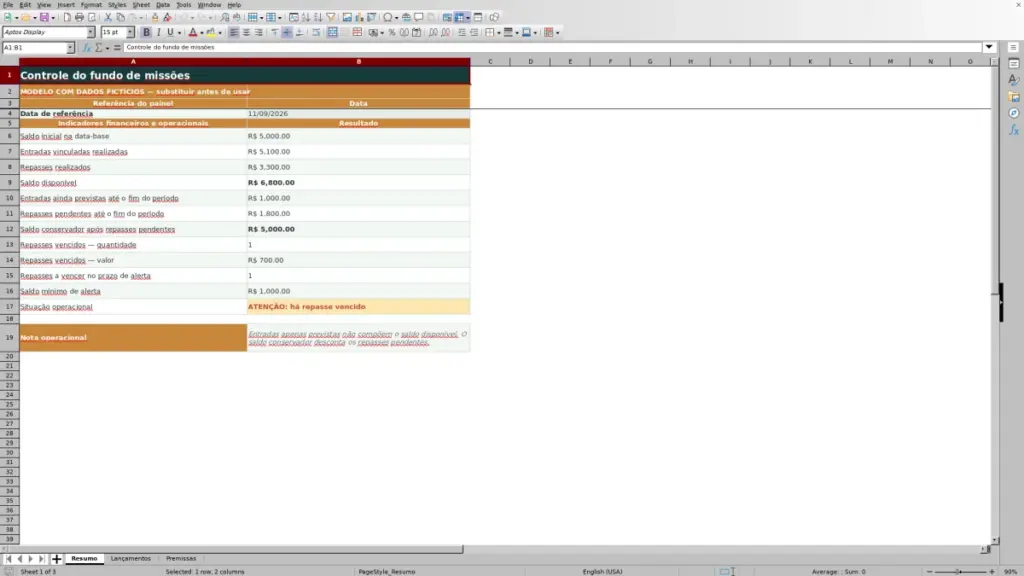
Task: Open the Navigator in sidebar
Action: (1014, 114)
